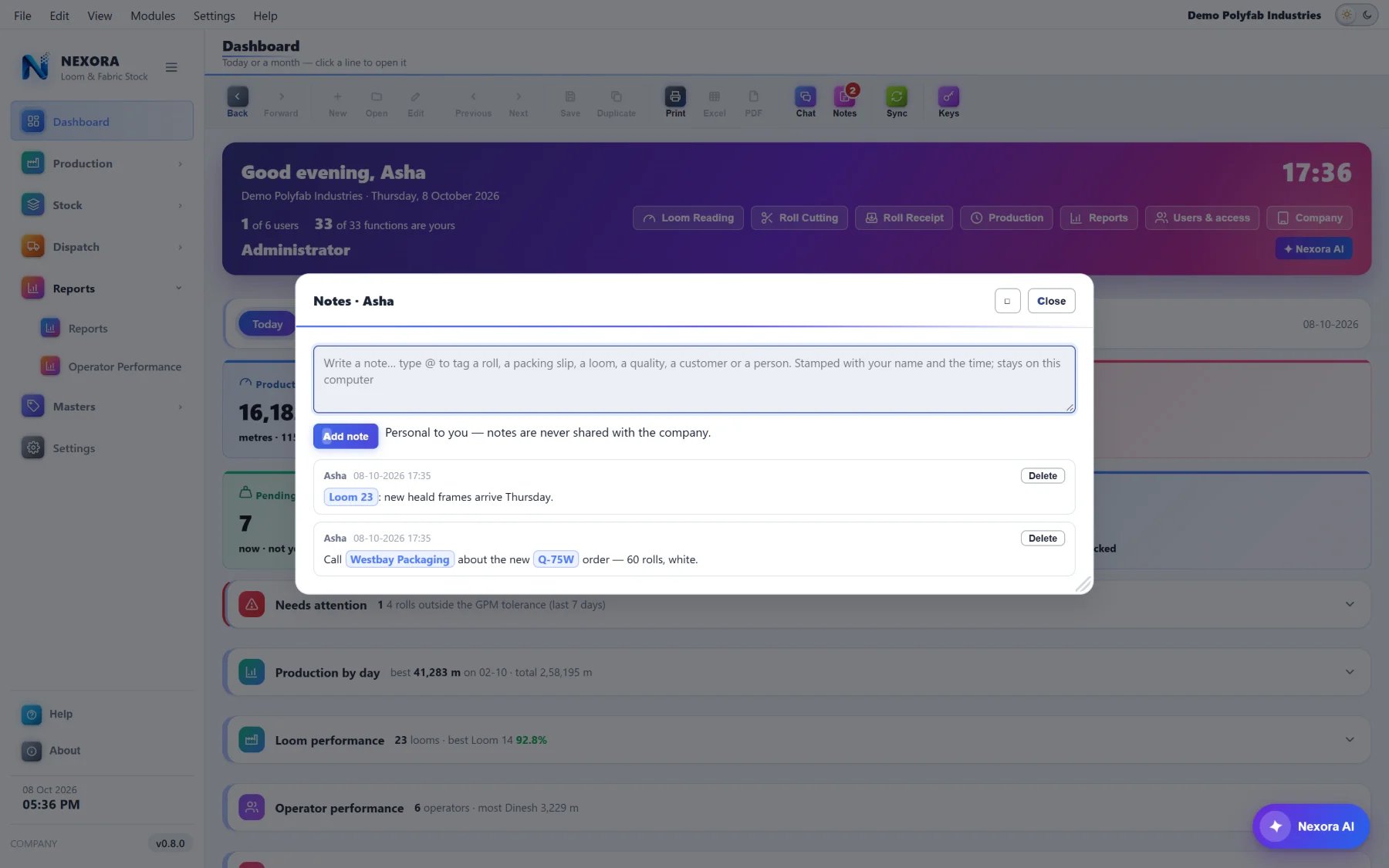The image size is (1389, 868).
Task: Click the Westbay Packaging tag
Action: (x=400, y=559)
